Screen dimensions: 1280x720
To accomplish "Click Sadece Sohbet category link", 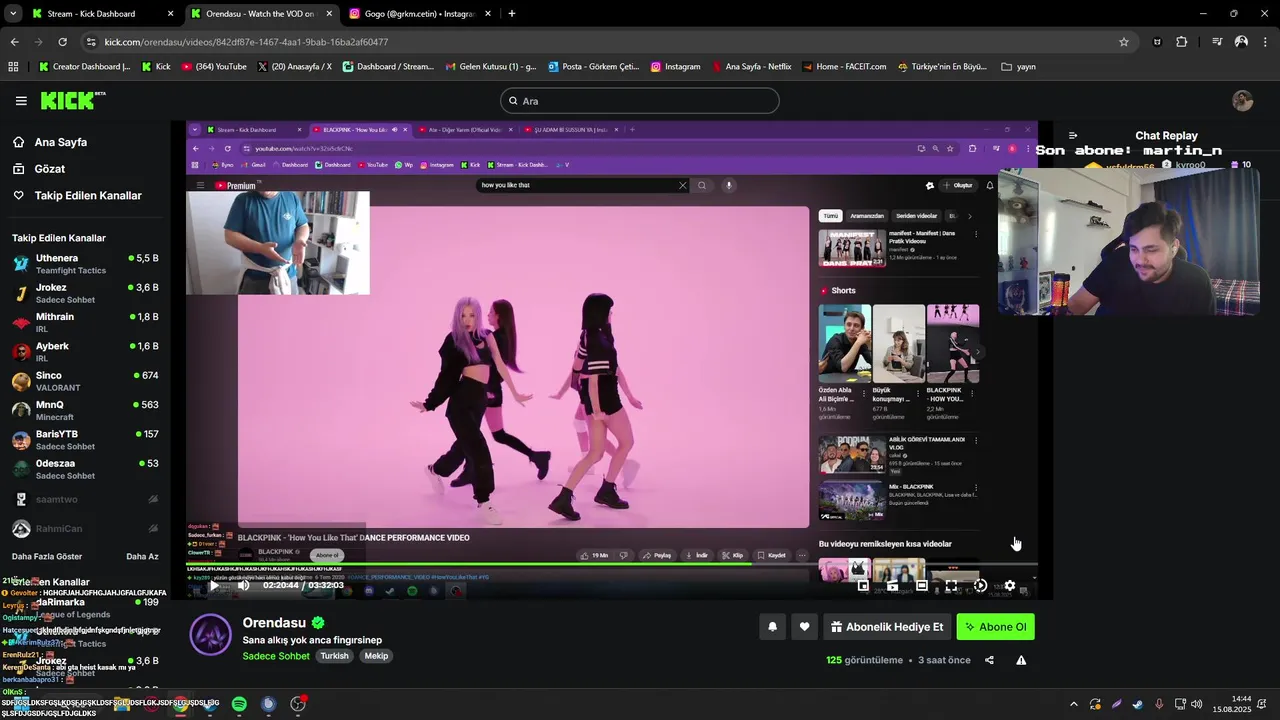I will pyautogui.click(x=276, y=656).
